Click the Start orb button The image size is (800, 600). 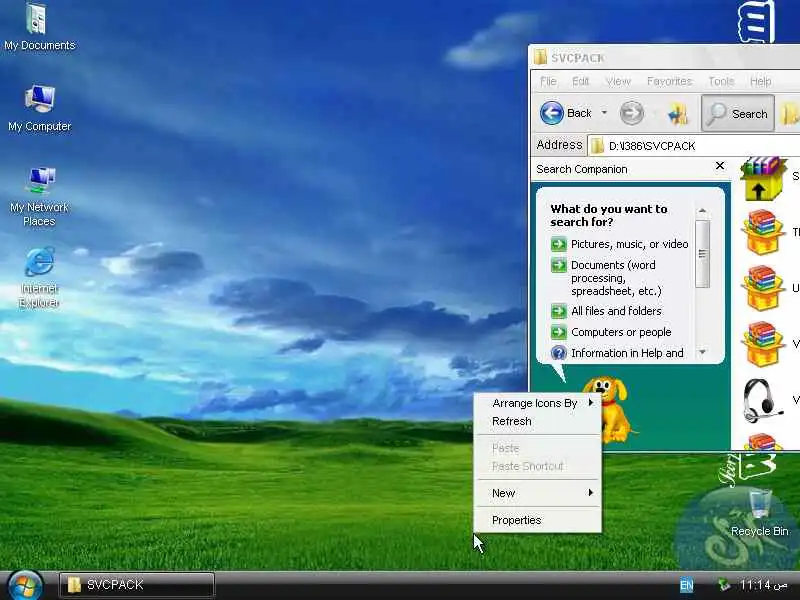click(x=25, y=585)
